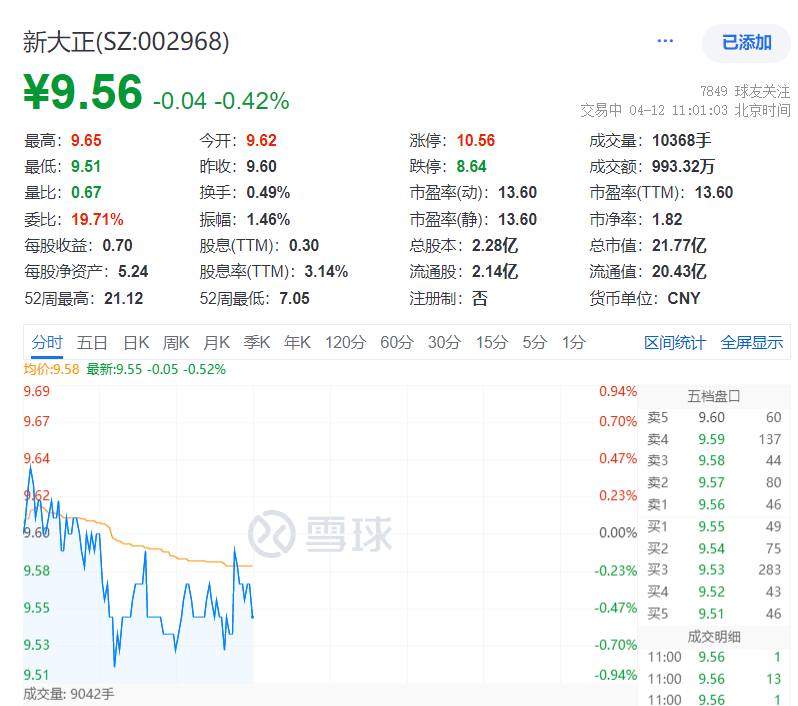
Task: Open 区间统计 range statistics link
Action: pyautogui.click(x=675, y=343)
